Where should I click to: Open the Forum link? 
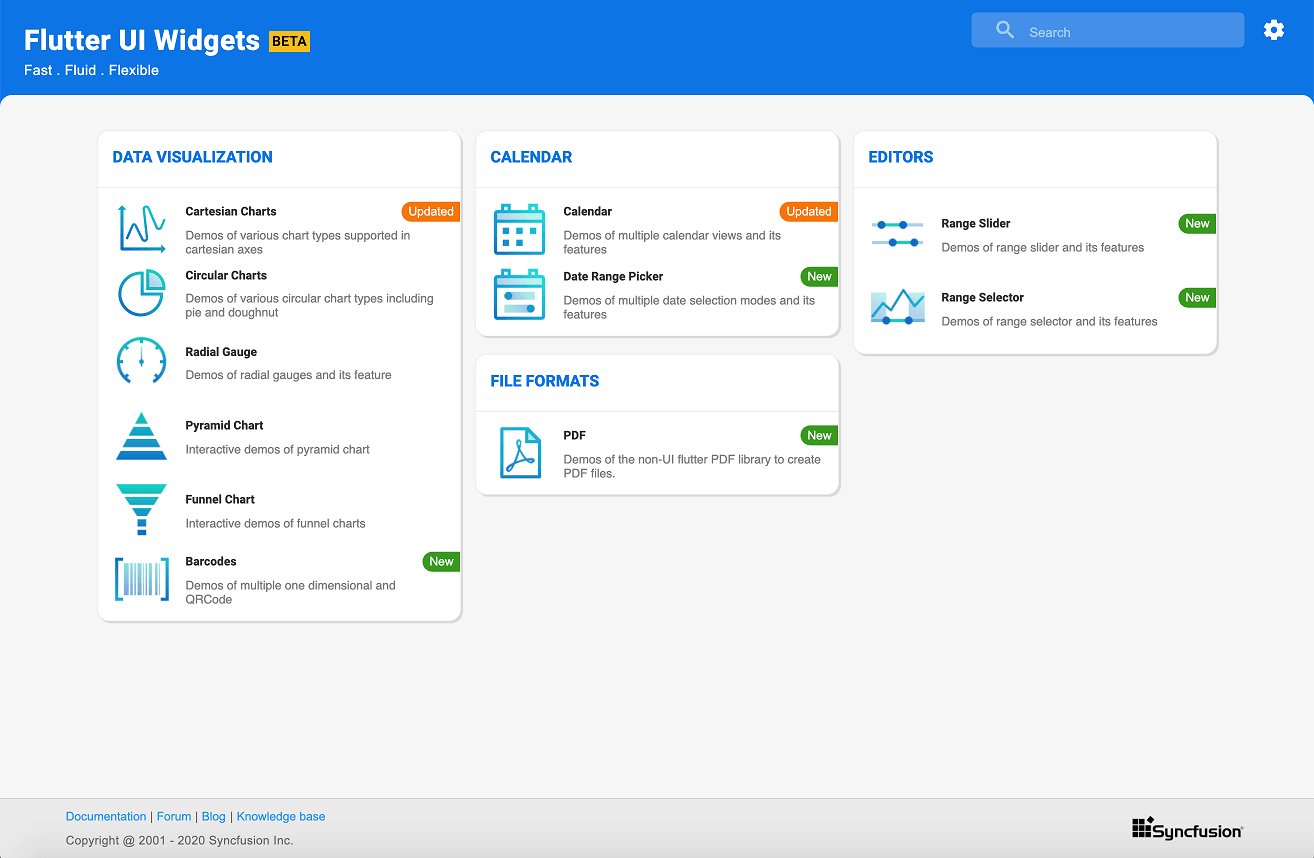pos(174,817)
